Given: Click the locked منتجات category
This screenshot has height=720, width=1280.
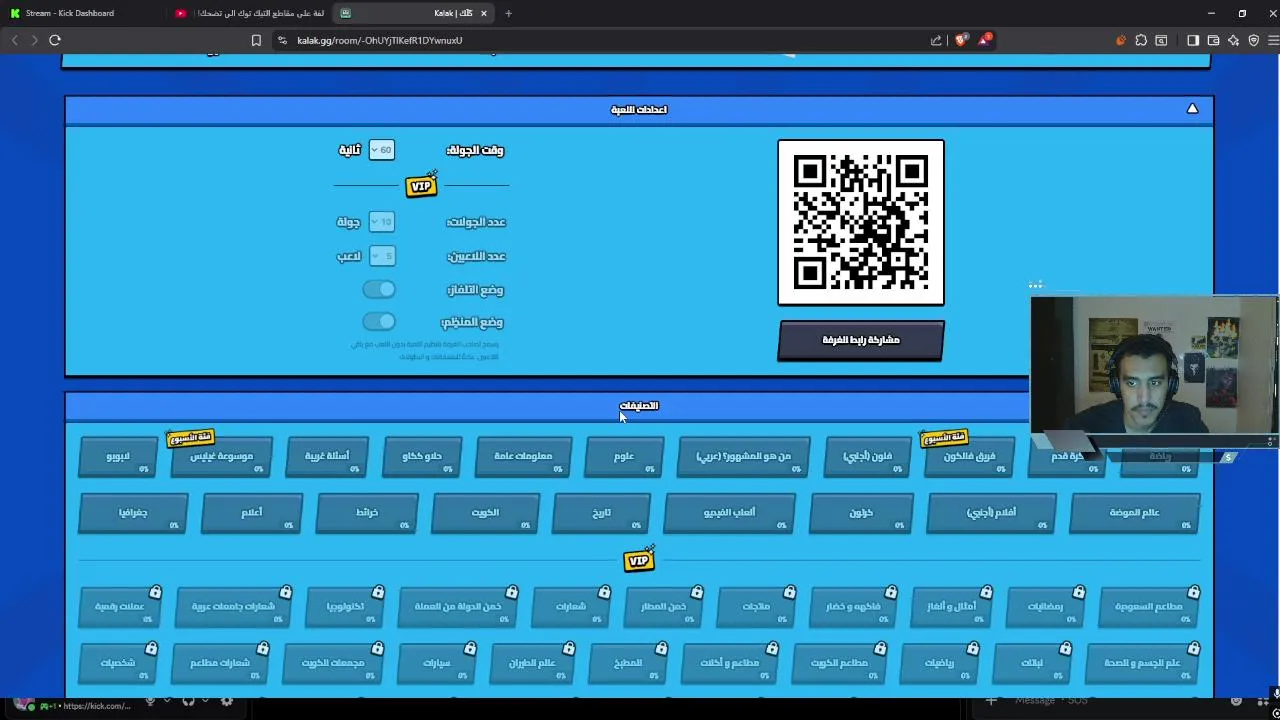Looking at the screenshot, I should [x=756, y=607].
